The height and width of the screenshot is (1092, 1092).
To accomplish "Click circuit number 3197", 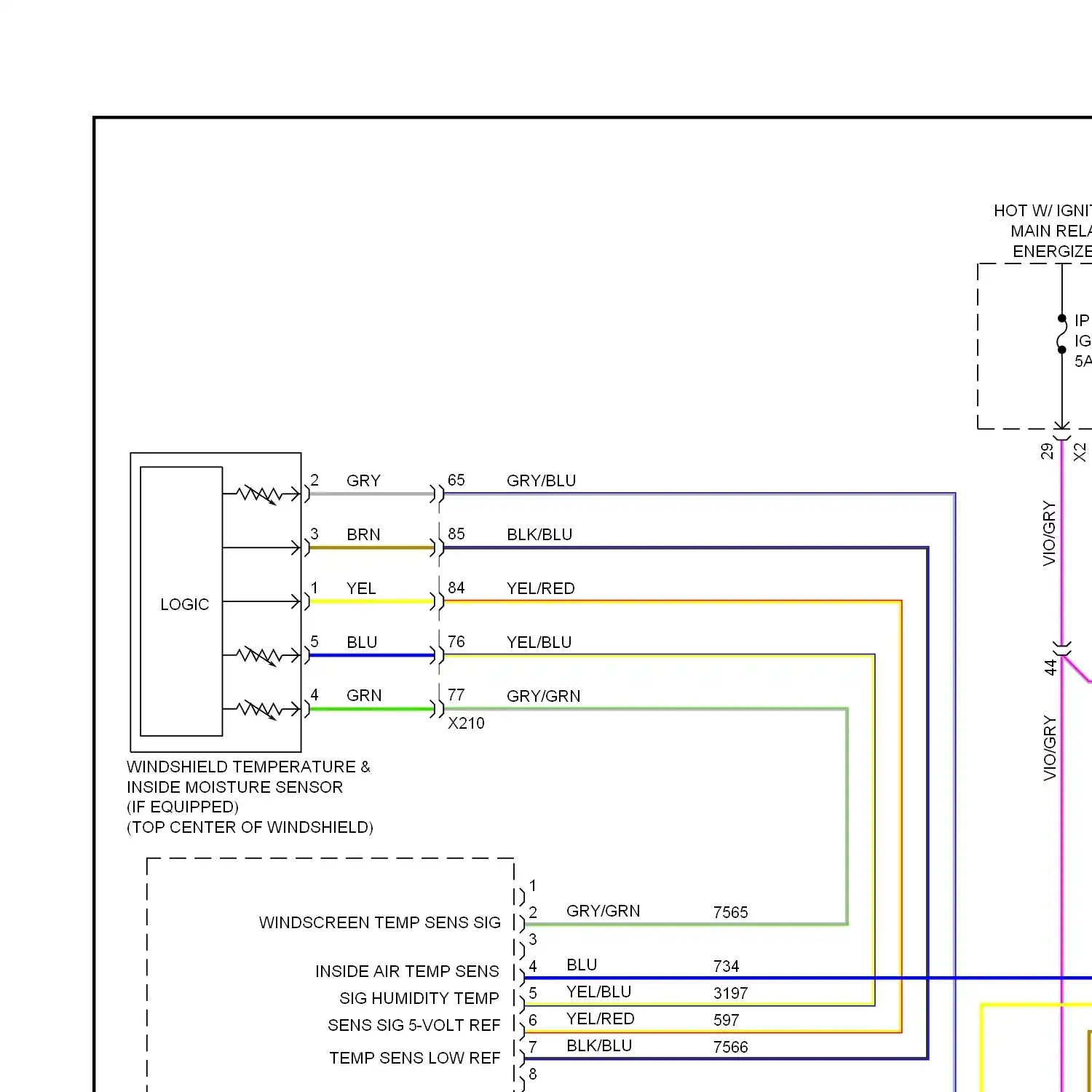I will [730, 994].
